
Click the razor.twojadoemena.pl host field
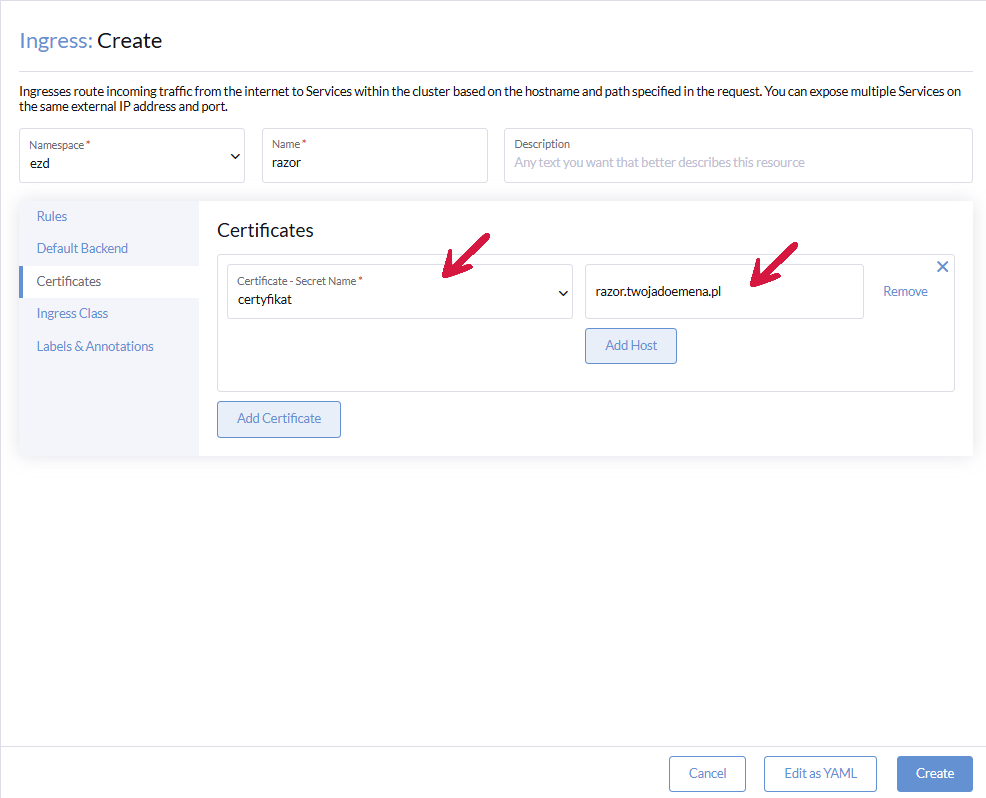(x=723, y=291)
